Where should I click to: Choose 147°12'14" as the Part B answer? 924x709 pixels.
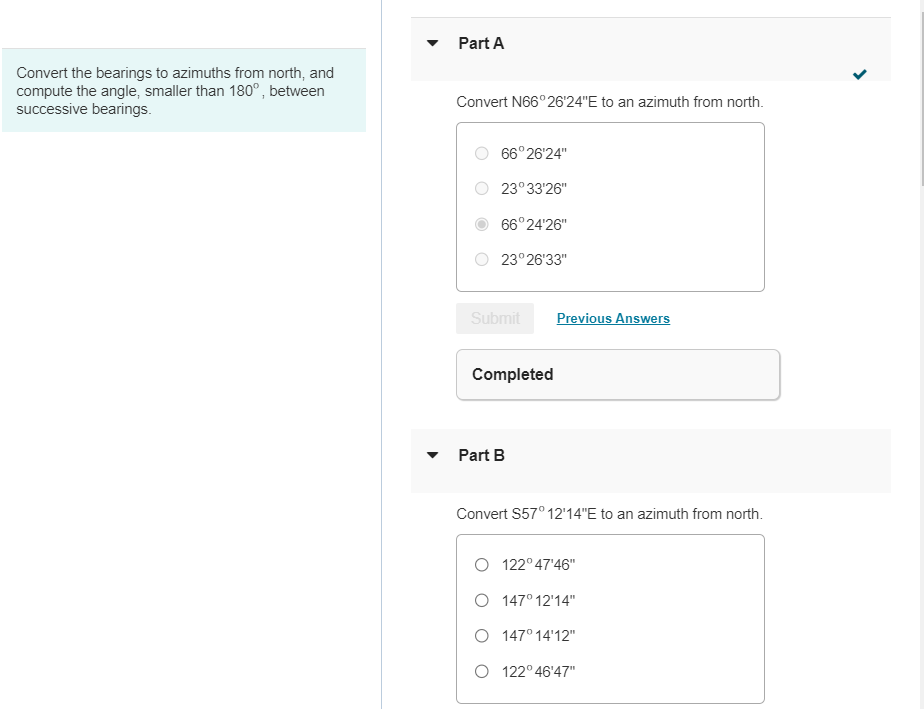click(x=481, y=600)
